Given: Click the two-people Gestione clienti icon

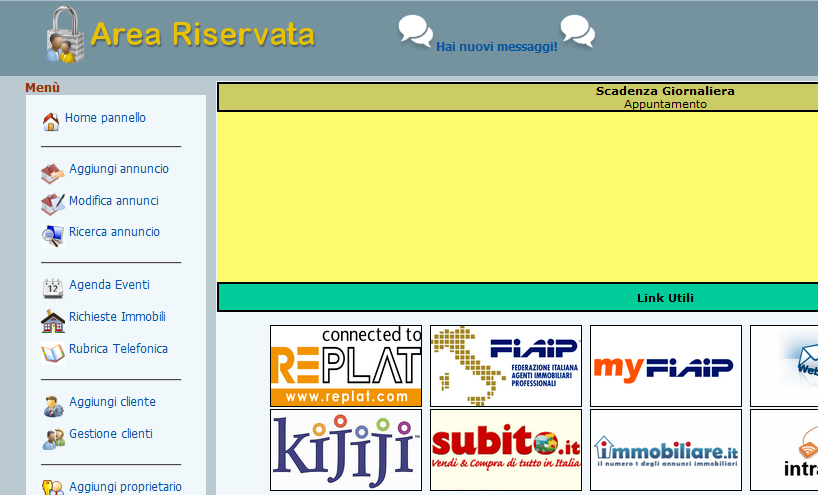Looking at the screenshot, I should click(x=53, y=439).
